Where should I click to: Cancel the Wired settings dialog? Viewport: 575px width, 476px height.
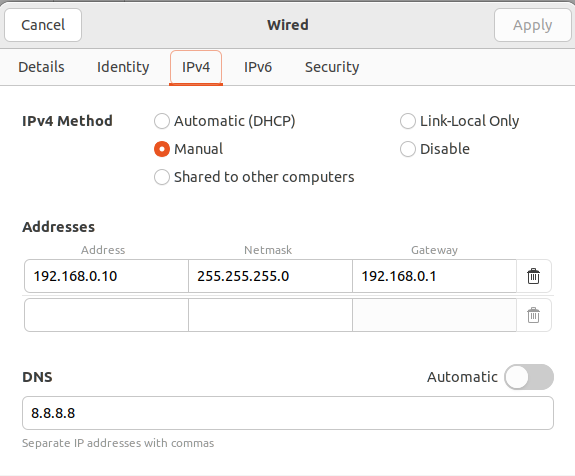coord(43,25)
